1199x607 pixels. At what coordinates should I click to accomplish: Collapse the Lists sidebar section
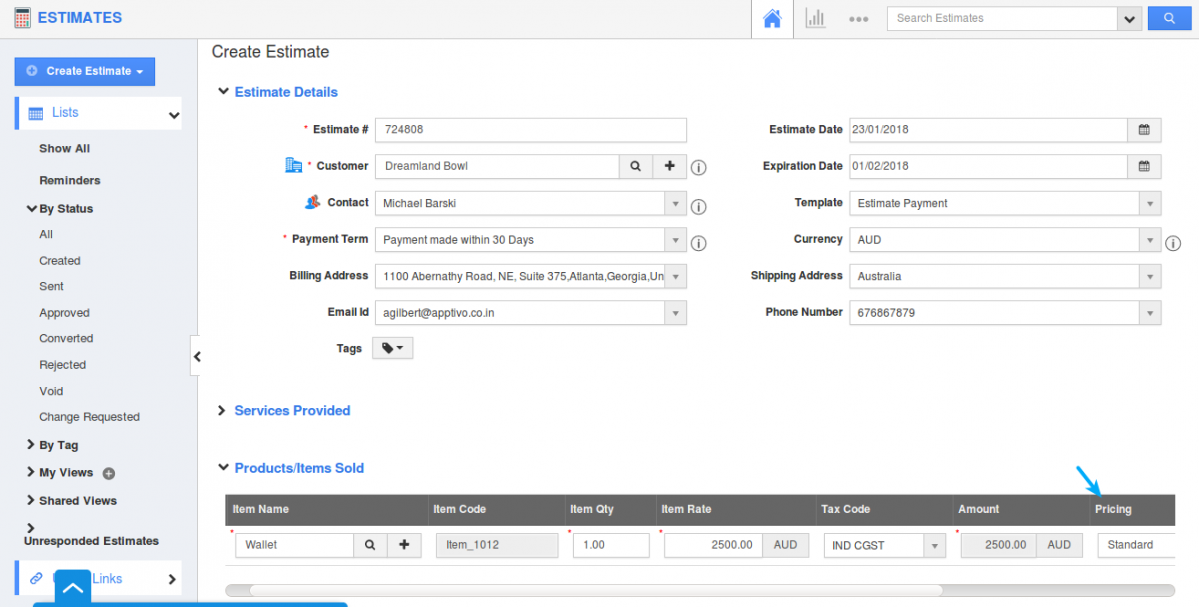point(174,115)
